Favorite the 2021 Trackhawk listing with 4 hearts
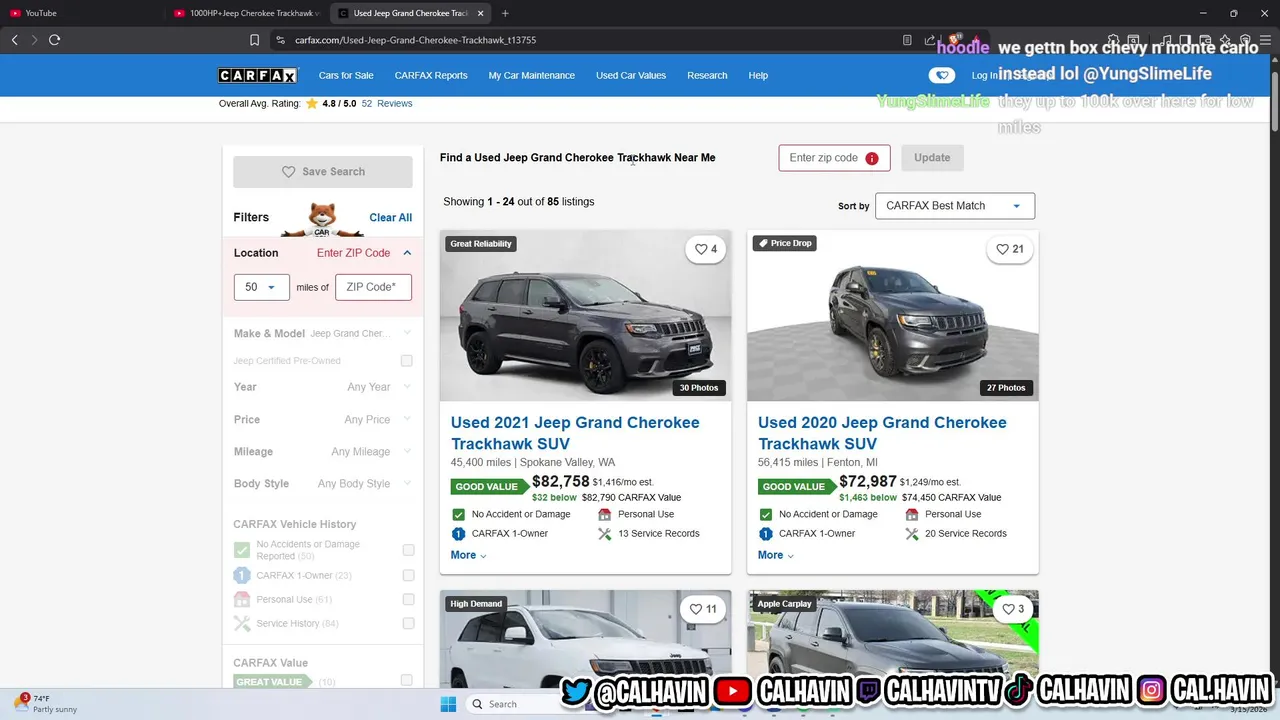This screenshot has width=1280, height=720. pyautogui.click(x=706, y=249)
